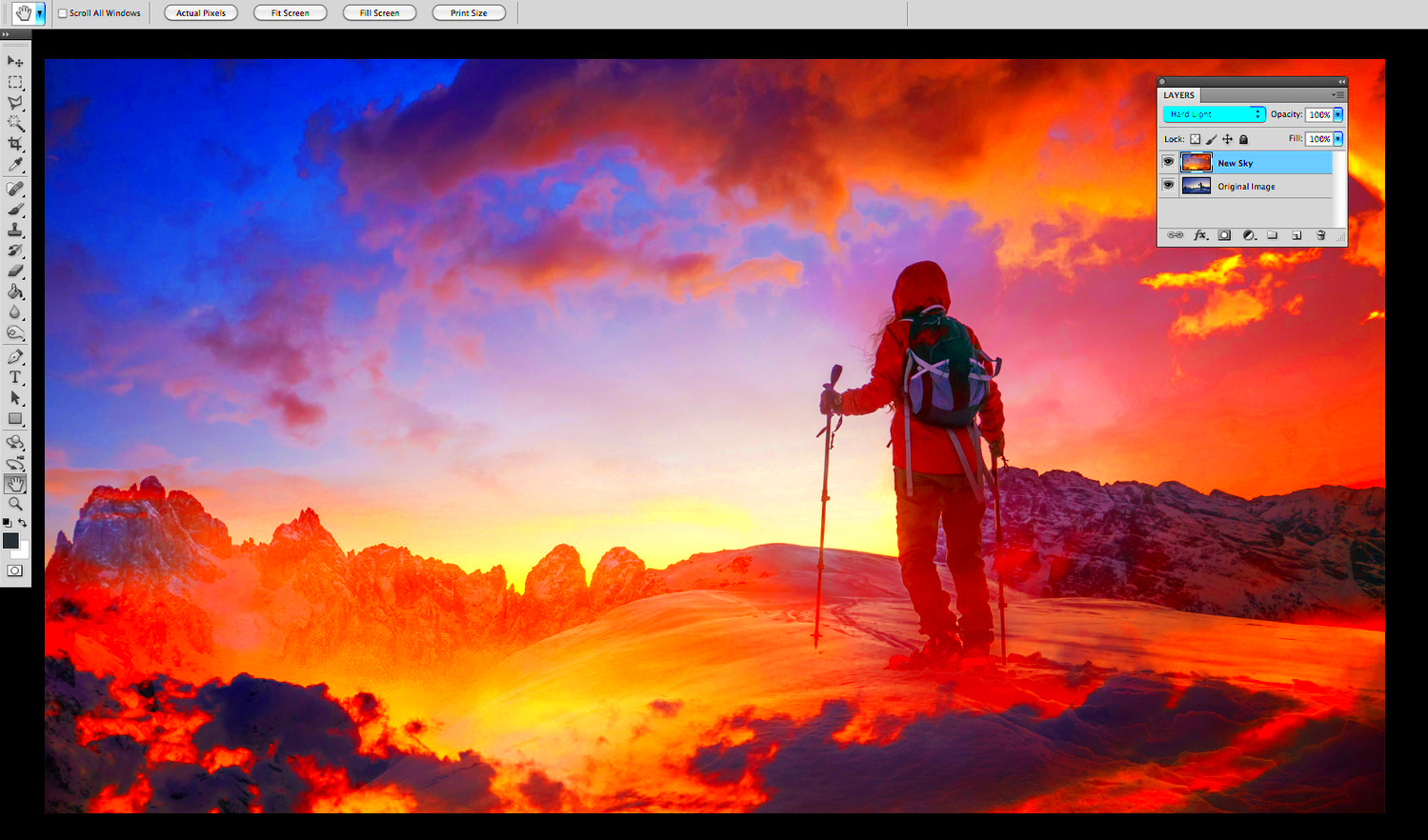Select the Polygonal Lasso tool
This screenshot has width=1428, height=840.
[x=15, y=103]
